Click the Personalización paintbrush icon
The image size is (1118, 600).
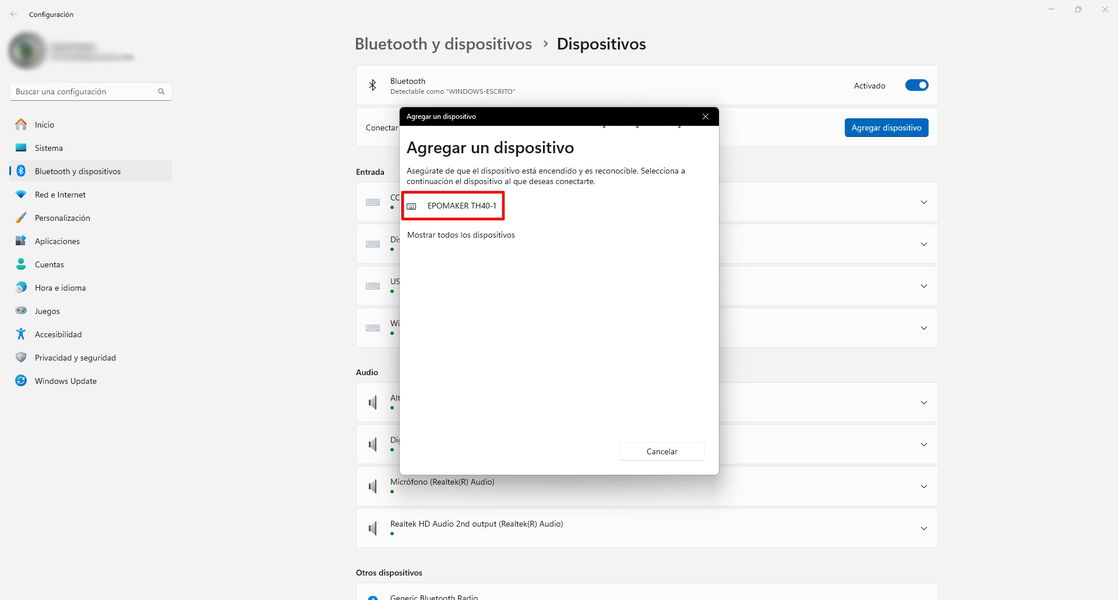pyautogui.click(x=21, y=218)
